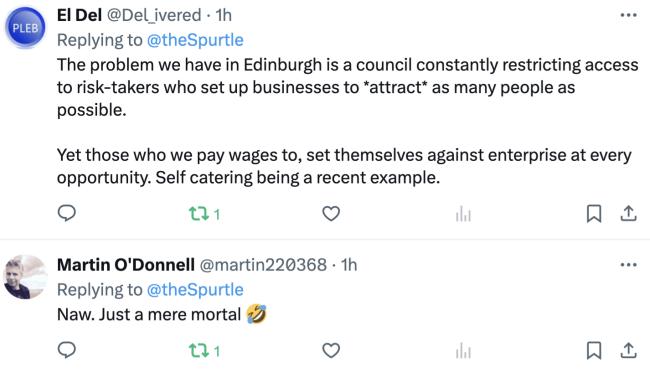Open more options for El Del's tweet
The image size is (650, 373).
628,15
